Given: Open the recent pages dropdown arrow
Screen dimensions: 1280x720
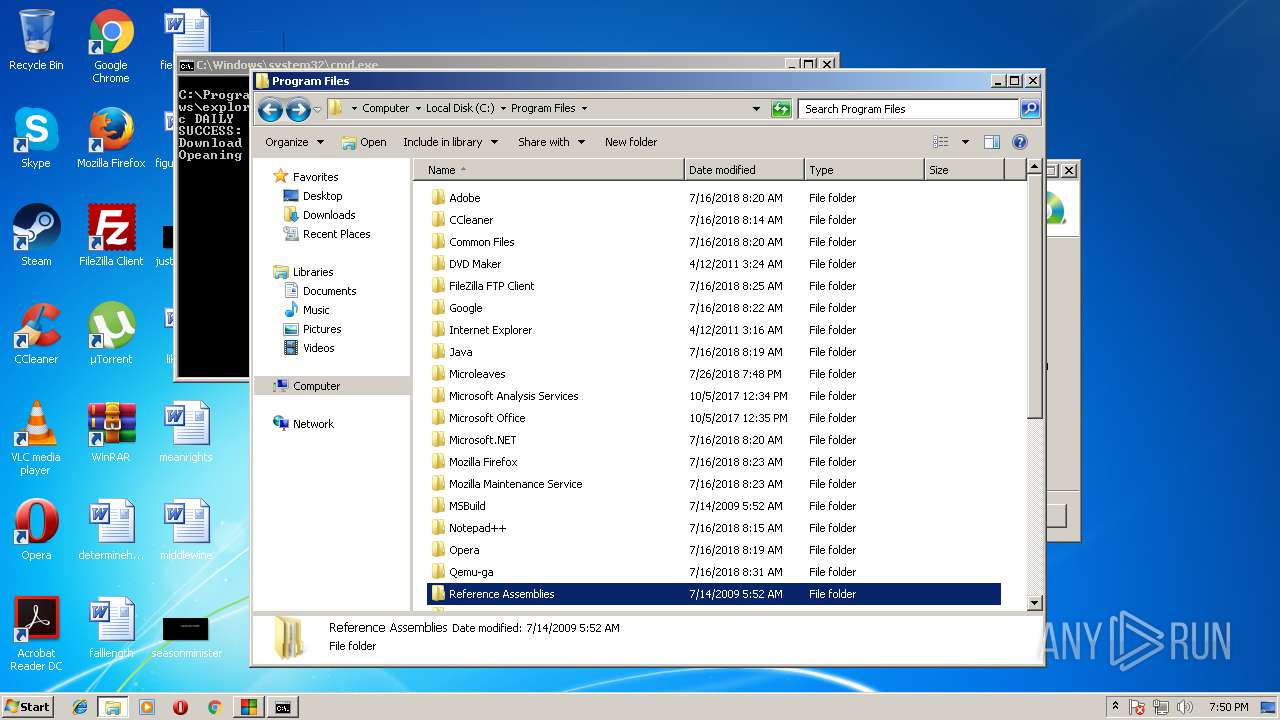Looking at the screenshot, I should (317, 109).
